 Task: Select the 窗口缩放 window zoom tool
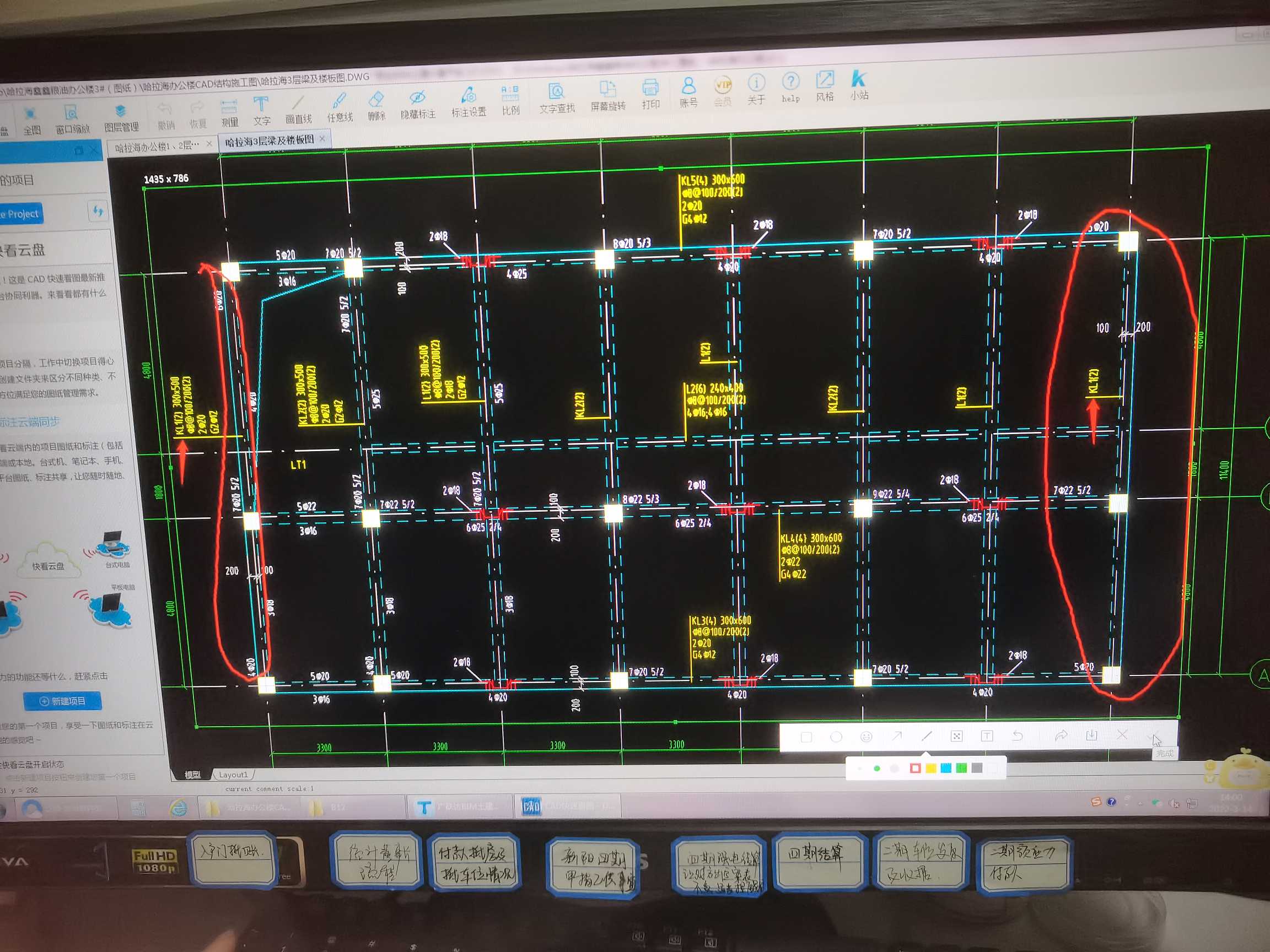(72, 119)
